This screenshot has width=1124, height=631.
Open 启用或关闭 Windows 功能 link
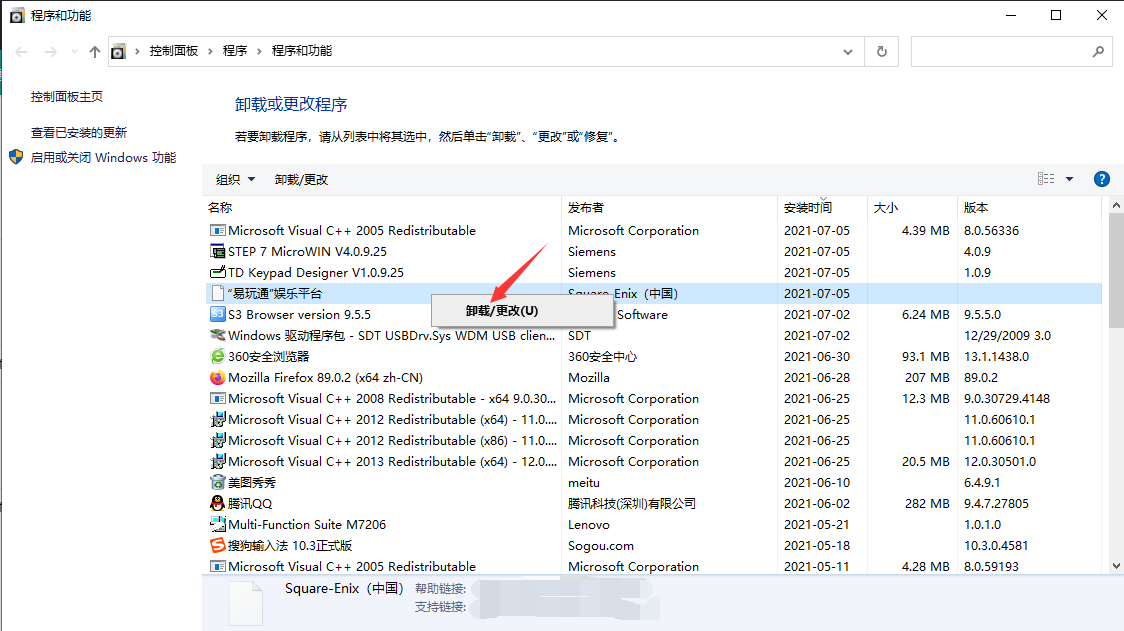tap(103, 157)
